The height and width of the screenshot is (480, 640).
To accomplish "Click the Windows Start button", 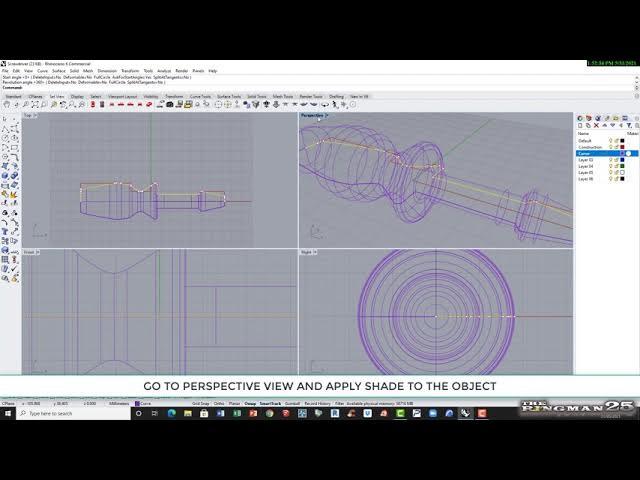I will click(x=7, y=413).
